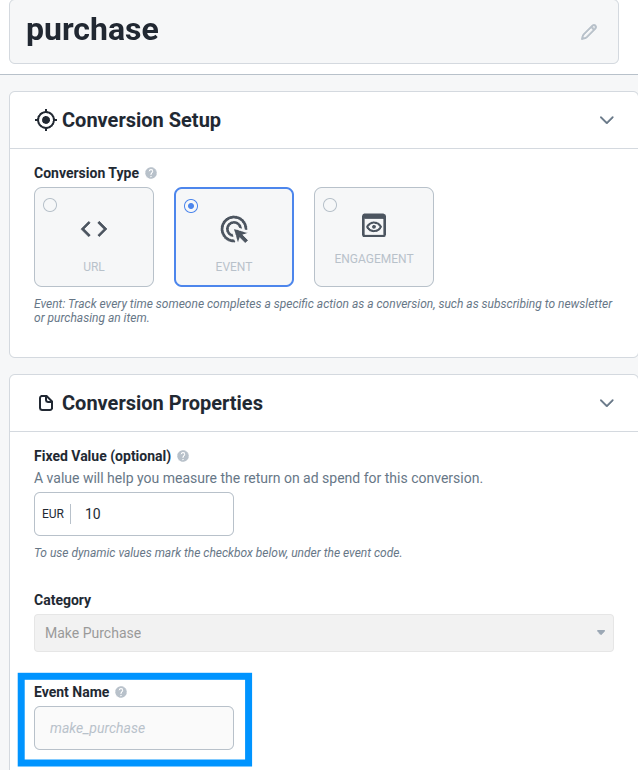Click the purchase conversion title field
The image size is (638, 770).
point(300,30)
